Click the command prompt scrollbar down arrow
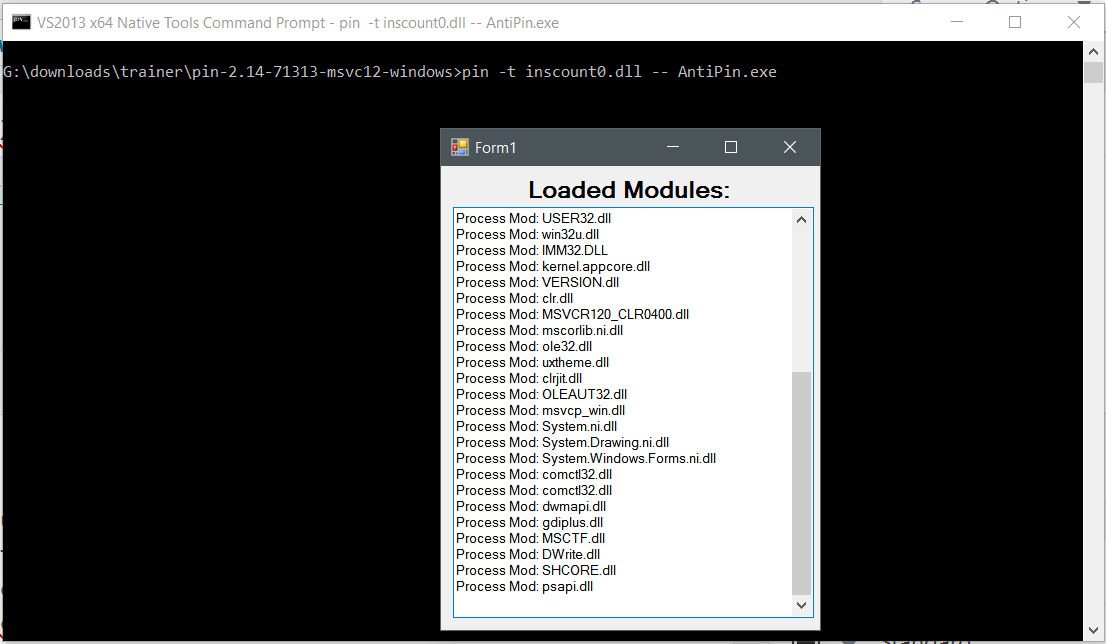 (x=1093, y=631)
